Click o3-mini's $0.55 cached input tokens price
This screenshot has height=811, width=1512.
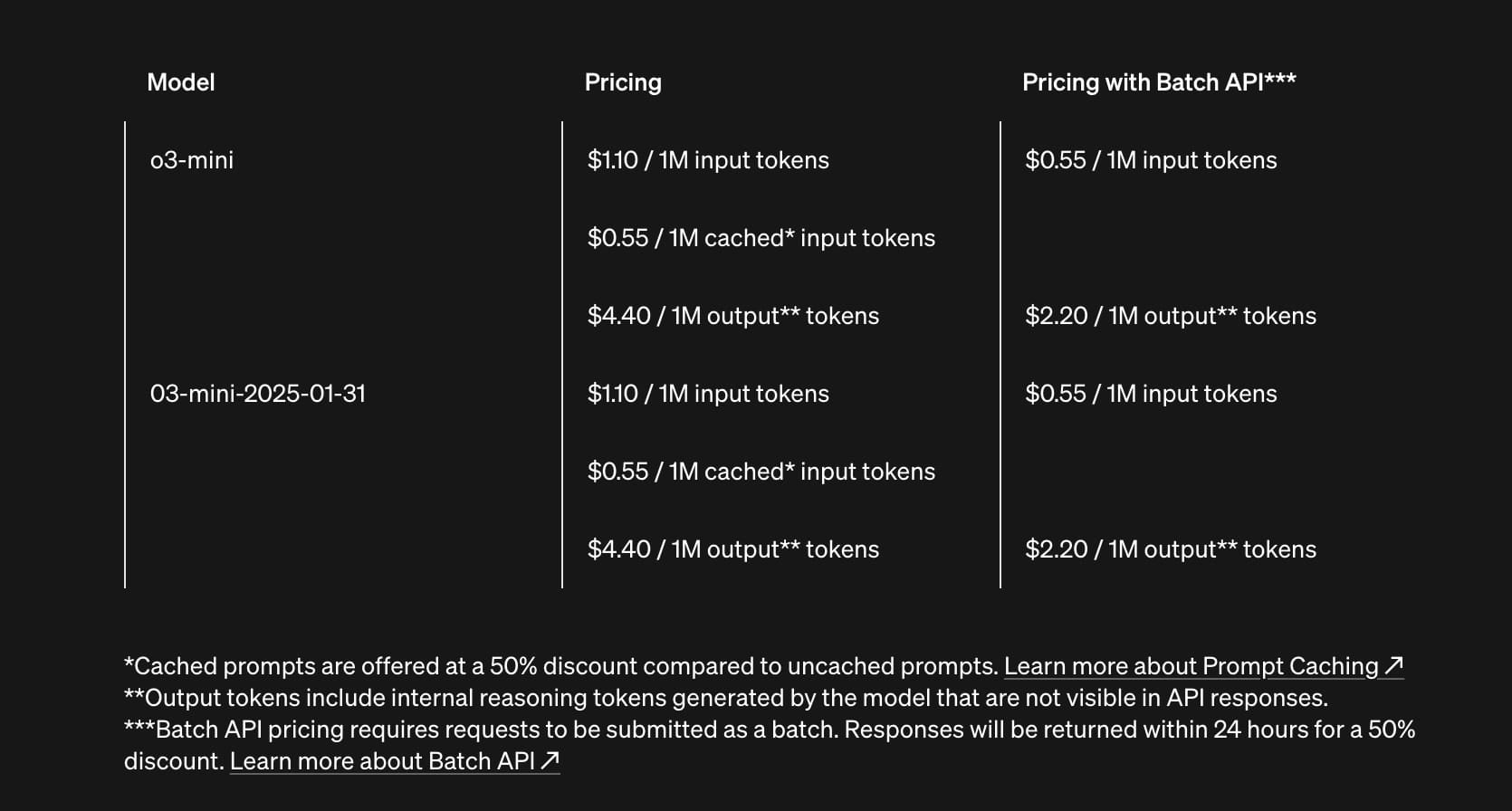tap(761, 238)
